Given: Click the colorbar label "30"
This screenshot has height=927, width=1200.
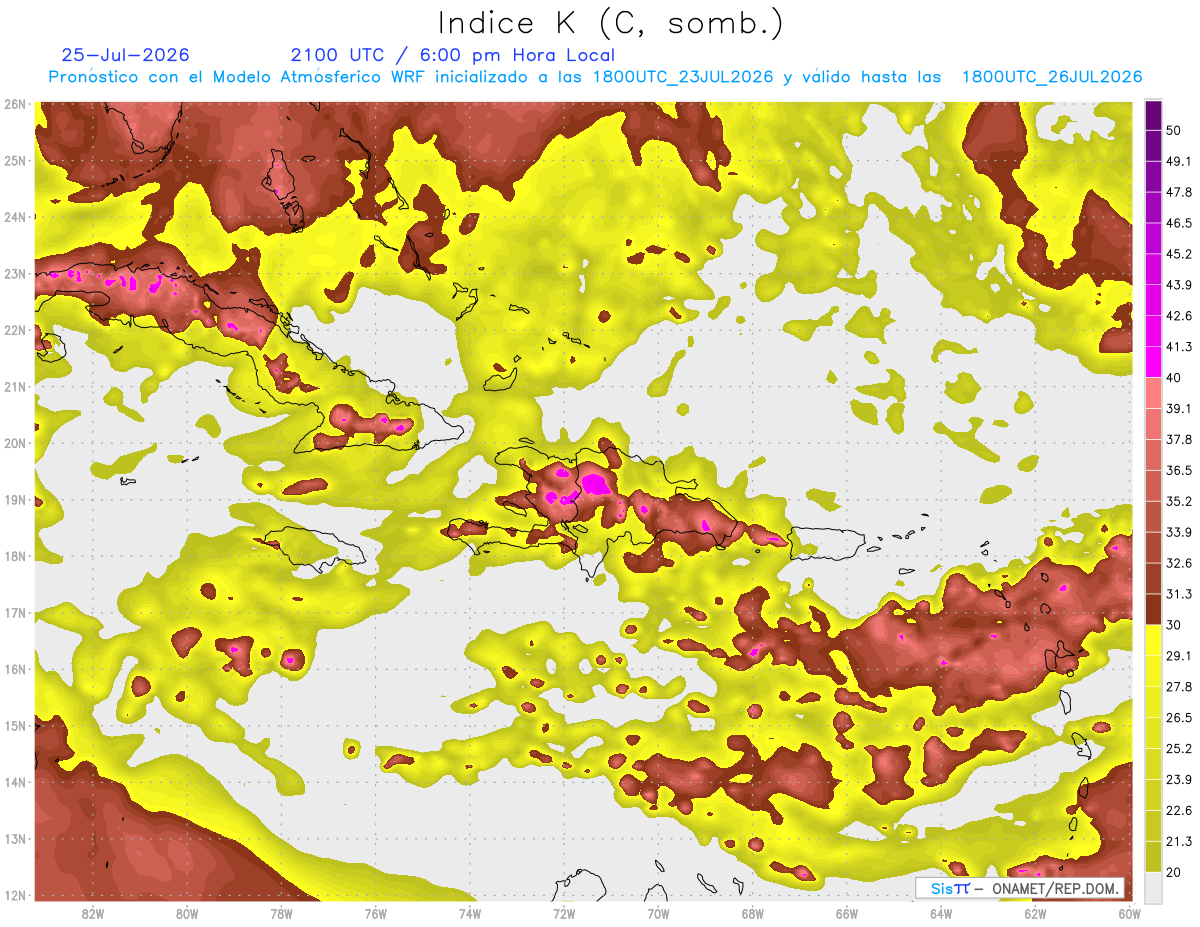Looking at the screenshot, I should [1174, 625].
